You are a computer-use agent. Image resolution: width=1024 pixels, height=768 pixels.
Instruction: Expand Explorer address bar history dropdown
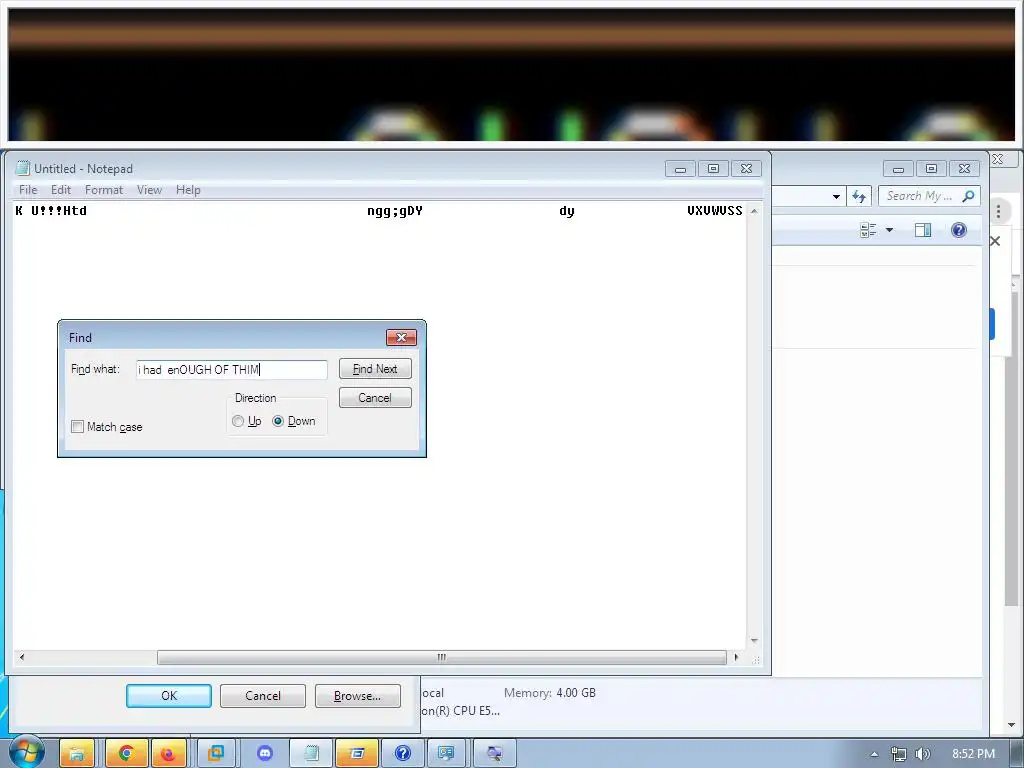coord(836,196)
